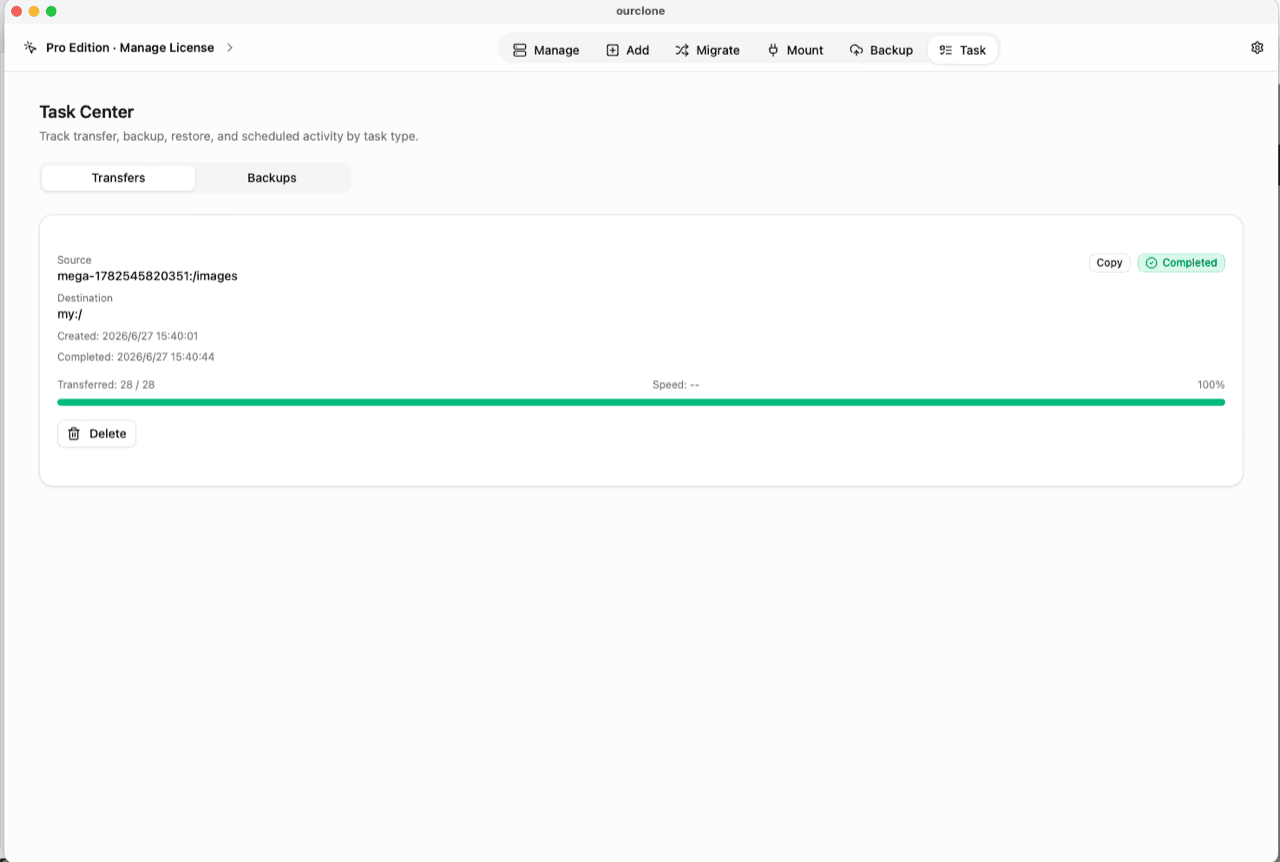Click the Manage tab's server icon
This screenshot has width=1280, height=862.
(519, 50)
